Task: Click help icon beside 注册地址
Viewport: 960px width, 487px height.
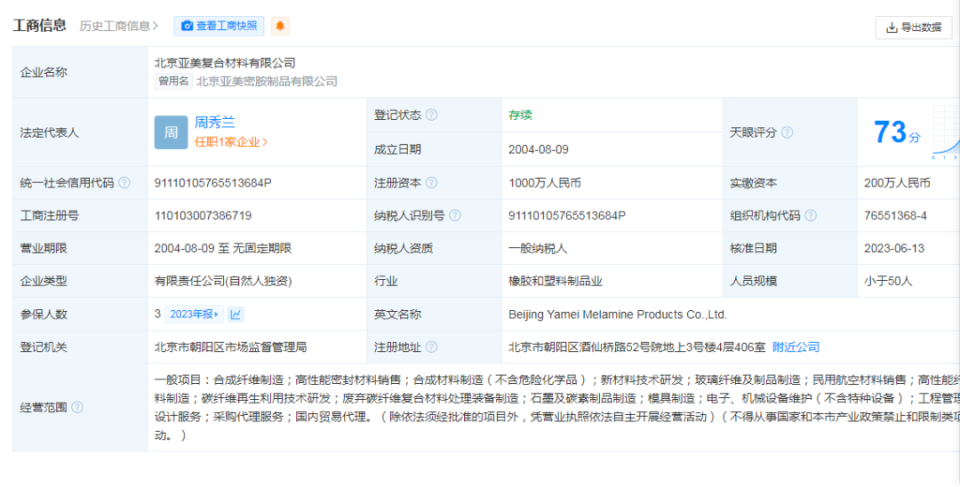Action: (x=432, y=347)
